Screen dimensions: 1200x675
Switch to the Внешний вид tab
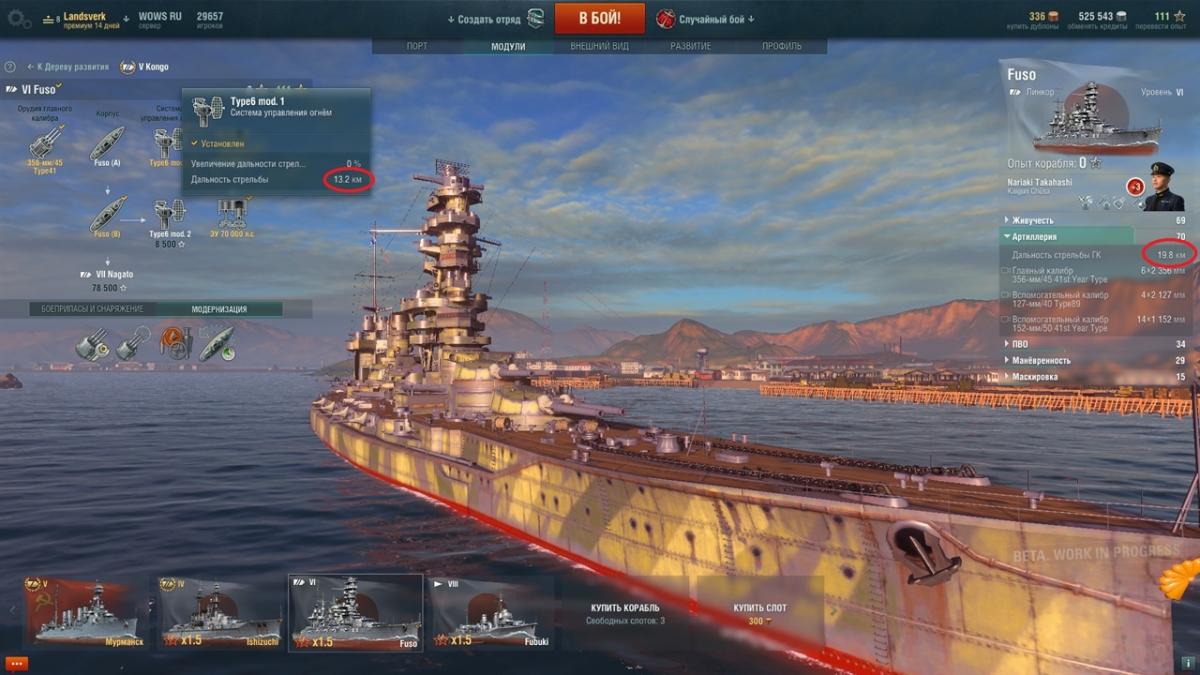point(599,46)
